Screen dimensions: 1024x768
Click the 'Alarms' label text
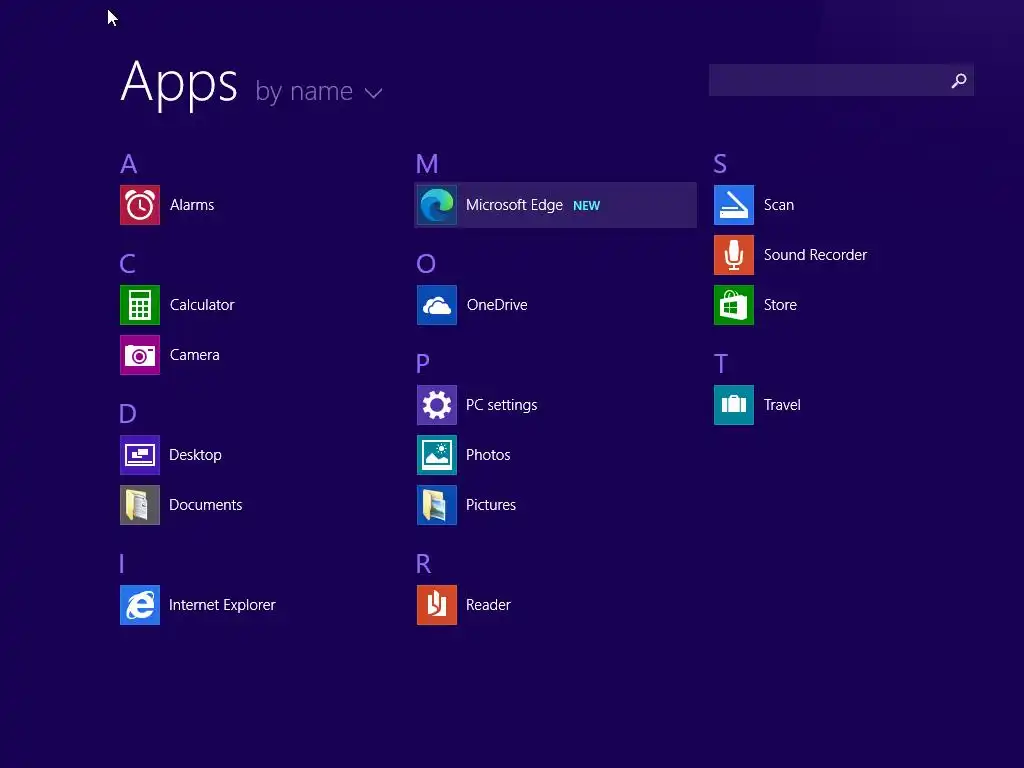[192, 205]
